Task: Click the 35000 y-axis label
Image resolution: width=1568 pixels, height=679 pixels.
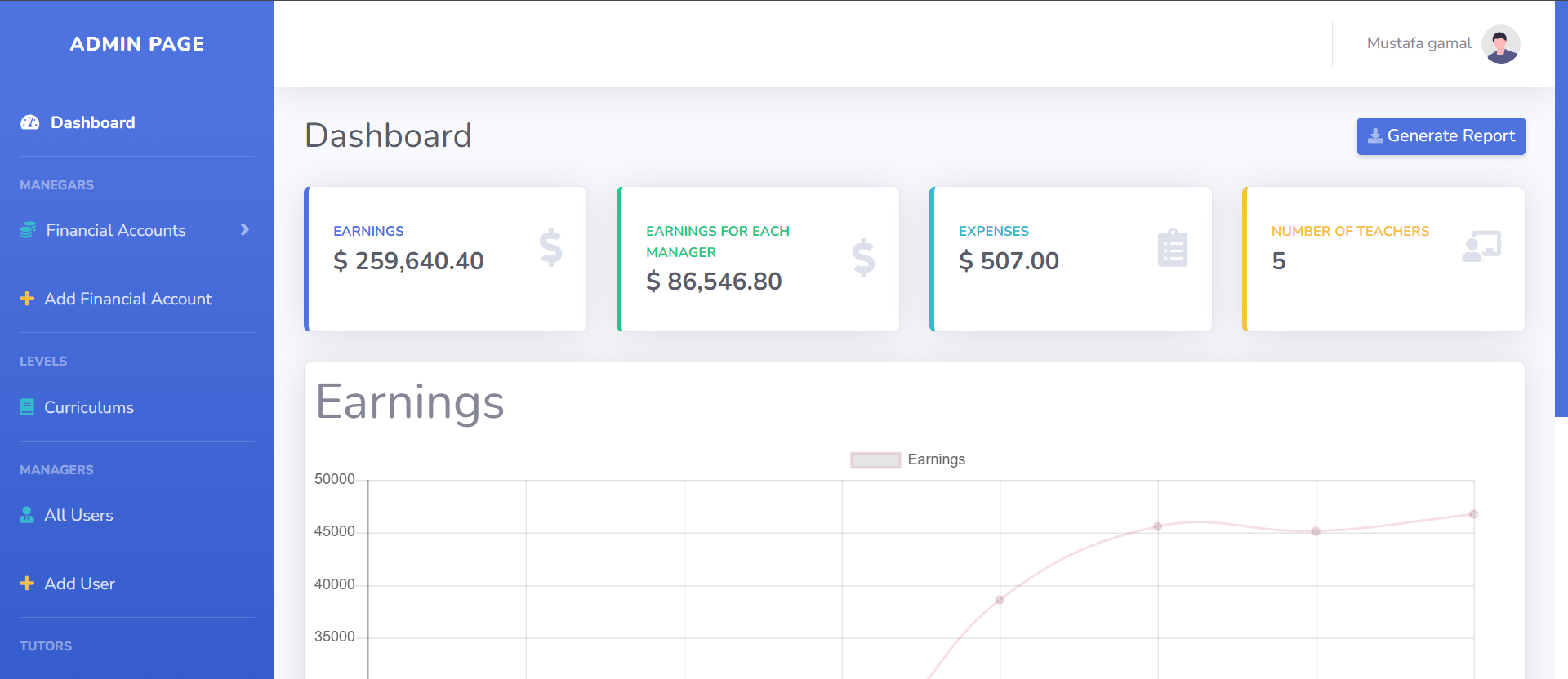Action: click(x=335, y=637)
